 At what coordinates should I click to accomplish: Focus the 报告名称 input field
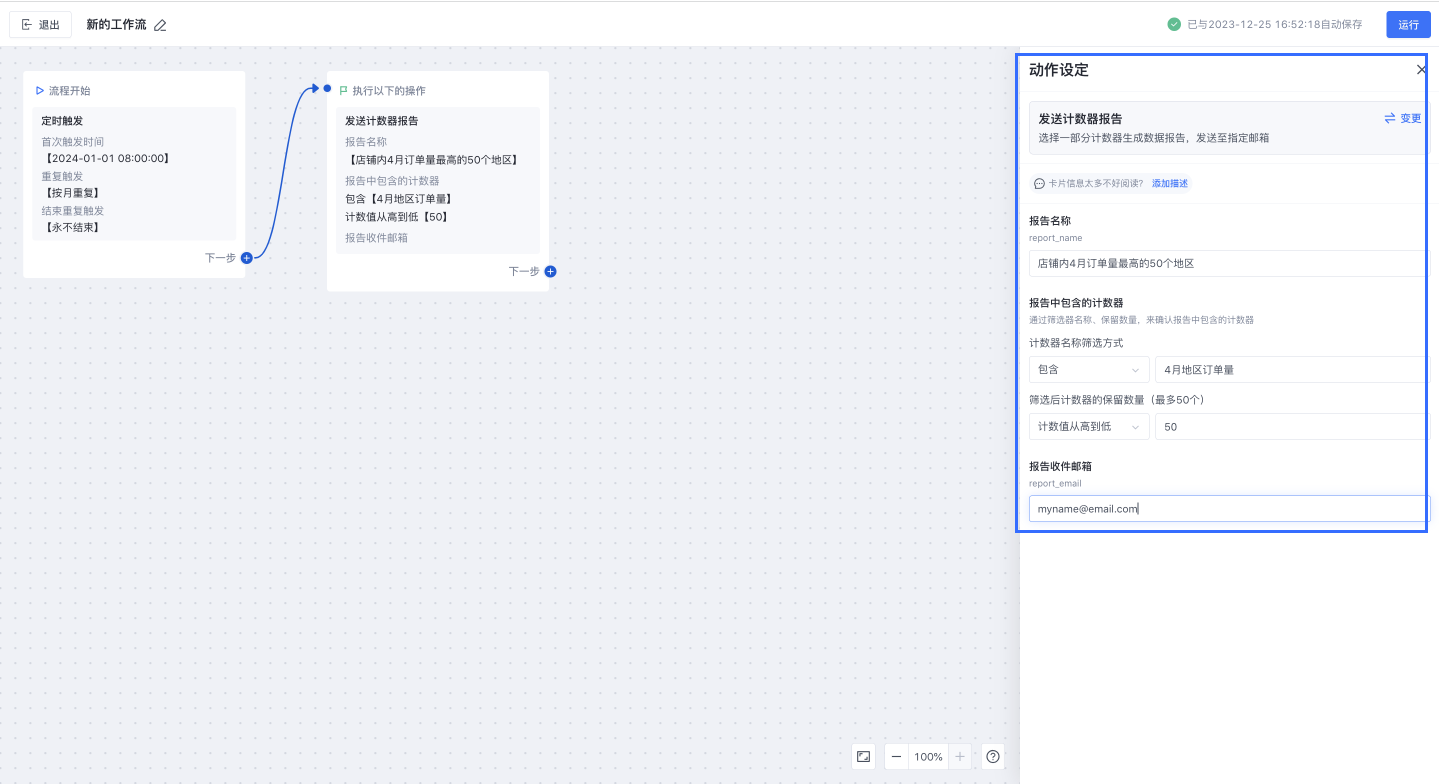pyautogui.click(x=1229, y=263)
